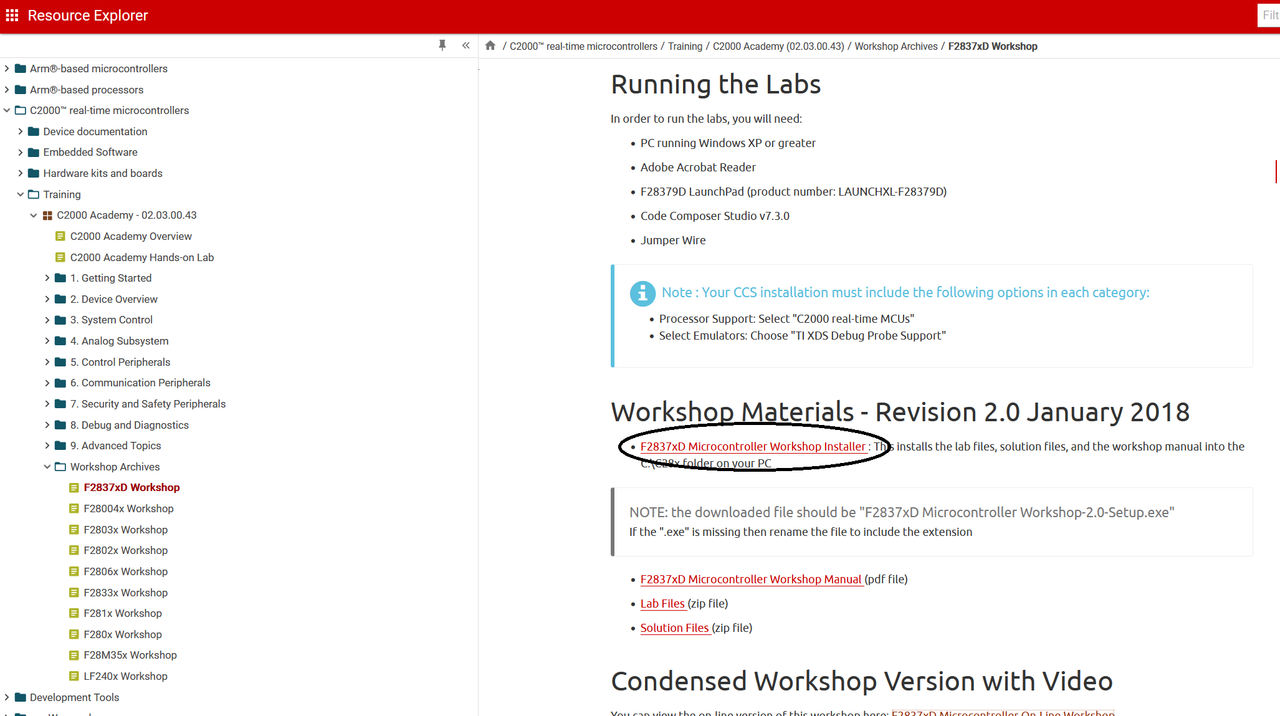Click the C2000 Academy package icon

point(47,216)
